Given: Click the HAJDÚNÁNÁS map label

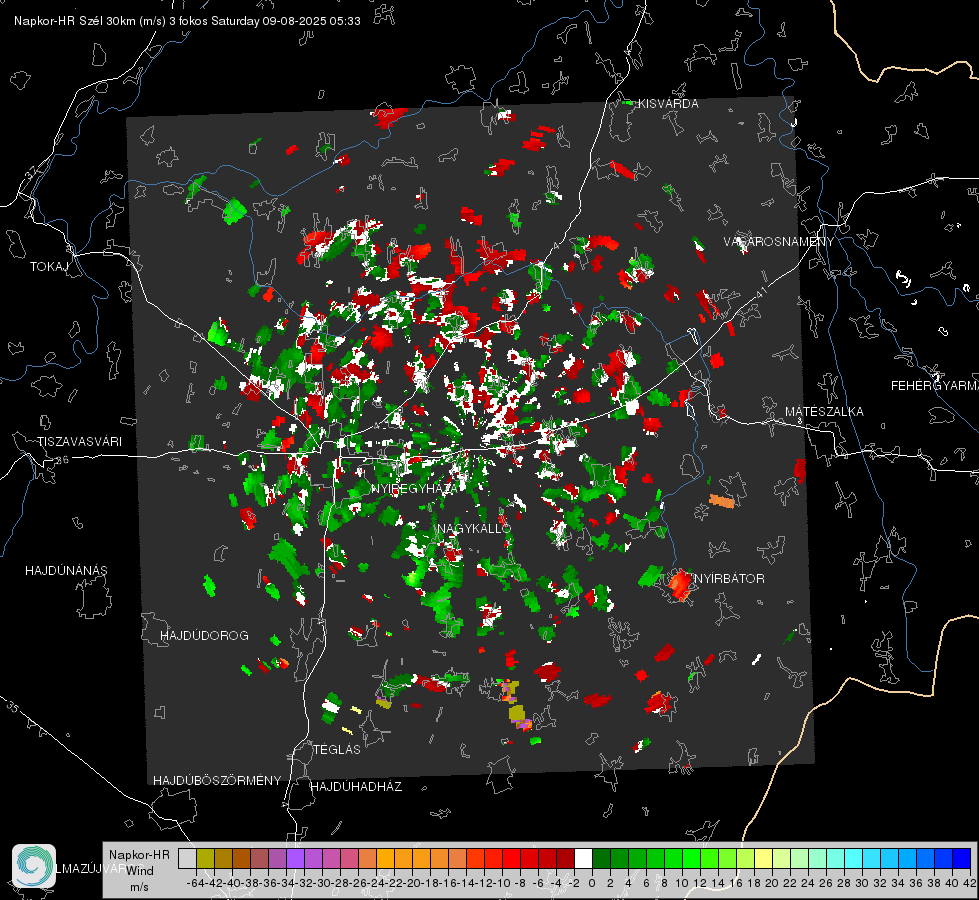Looking at the screenshot, I should pyautogui.click(x=66, y=571).
